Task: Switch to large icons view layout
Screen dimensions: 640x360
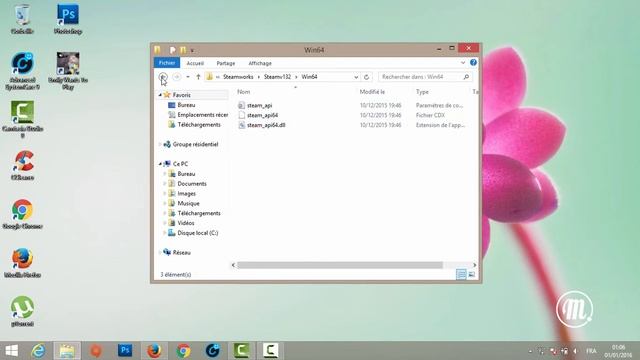Action: coord(472,274)
